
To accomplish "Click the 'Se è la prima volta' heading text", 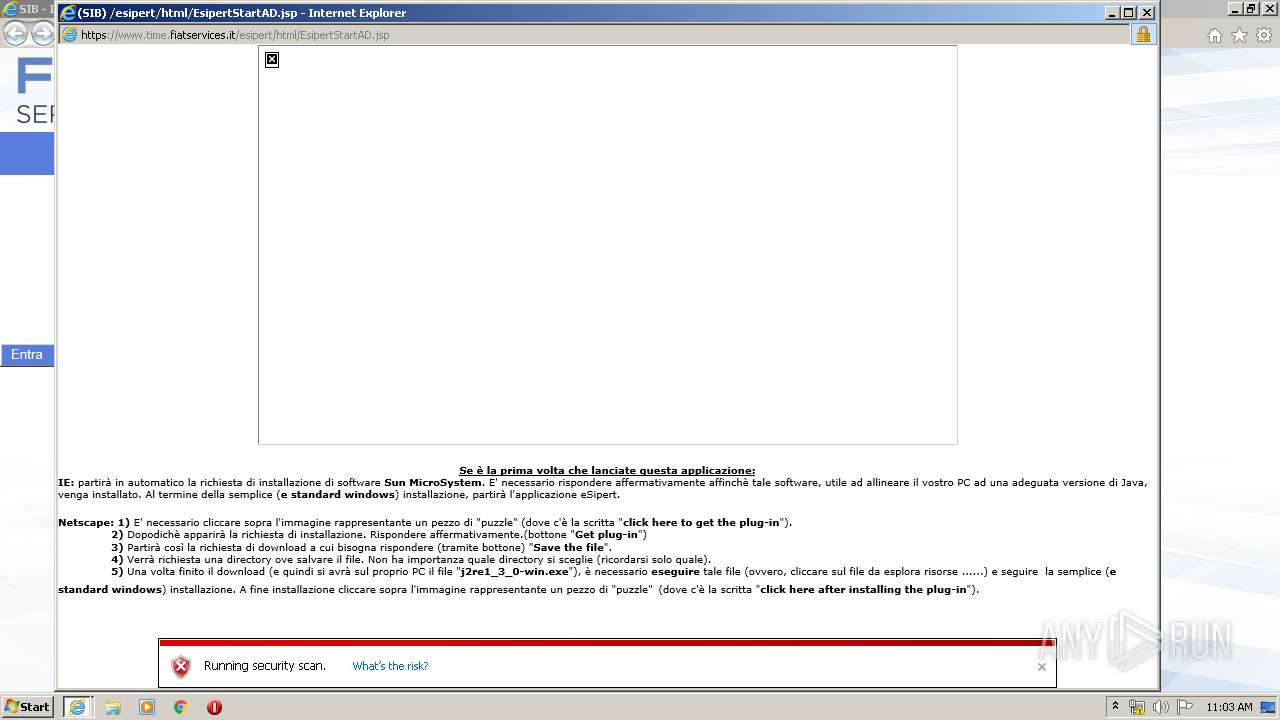I will tap(607, 470).
